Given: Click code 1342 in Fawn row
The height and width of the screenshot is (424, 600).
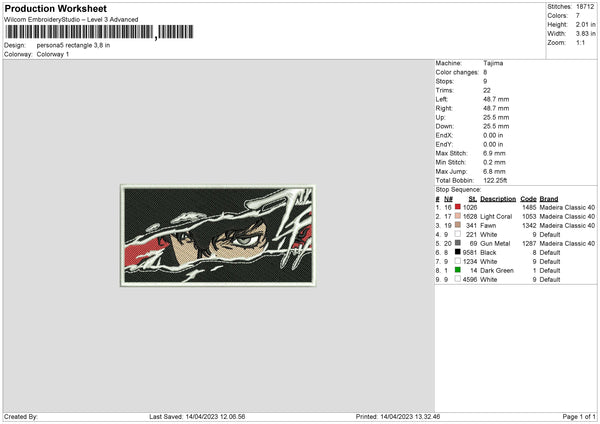Looking at the screenshot, I should (x=529, y=225).
